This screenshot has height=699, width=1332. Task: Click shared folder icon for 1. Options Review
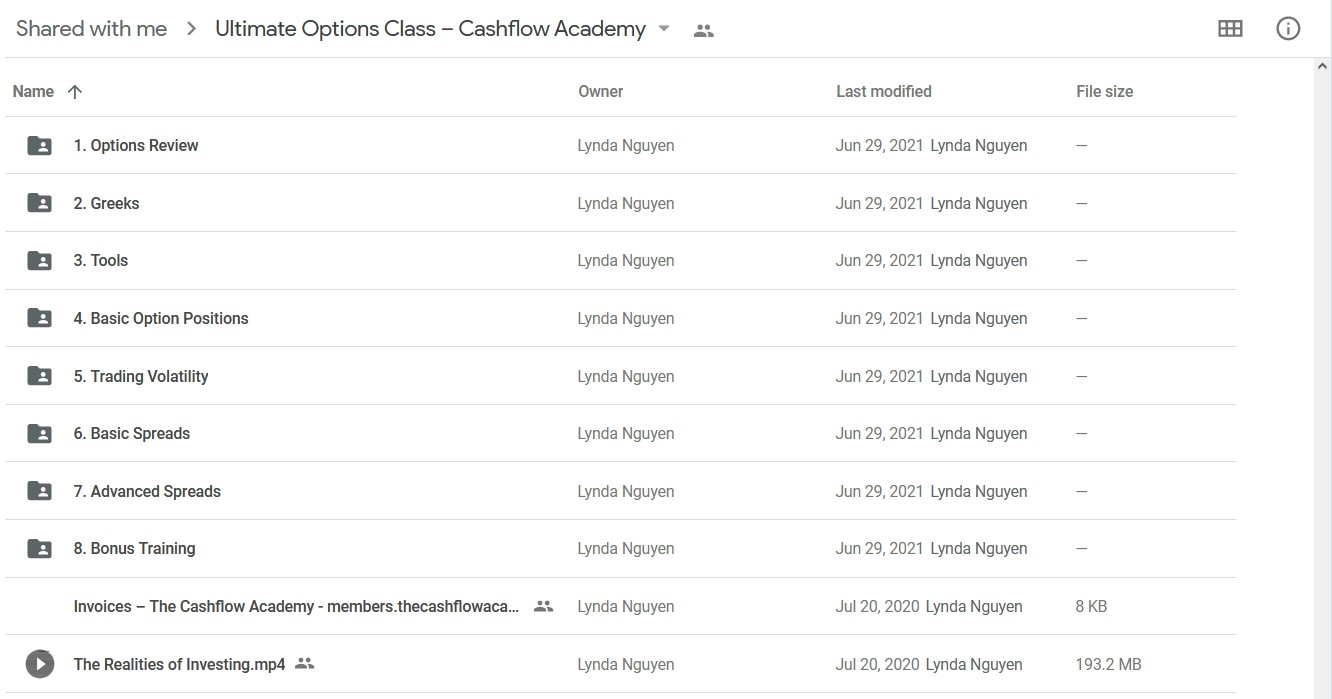click(39, 146)
